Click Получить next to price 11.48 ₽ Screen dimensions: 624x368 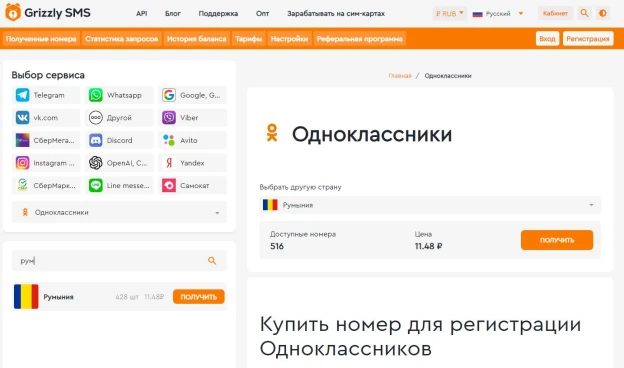pyautogui.click(x=557, y=240)
